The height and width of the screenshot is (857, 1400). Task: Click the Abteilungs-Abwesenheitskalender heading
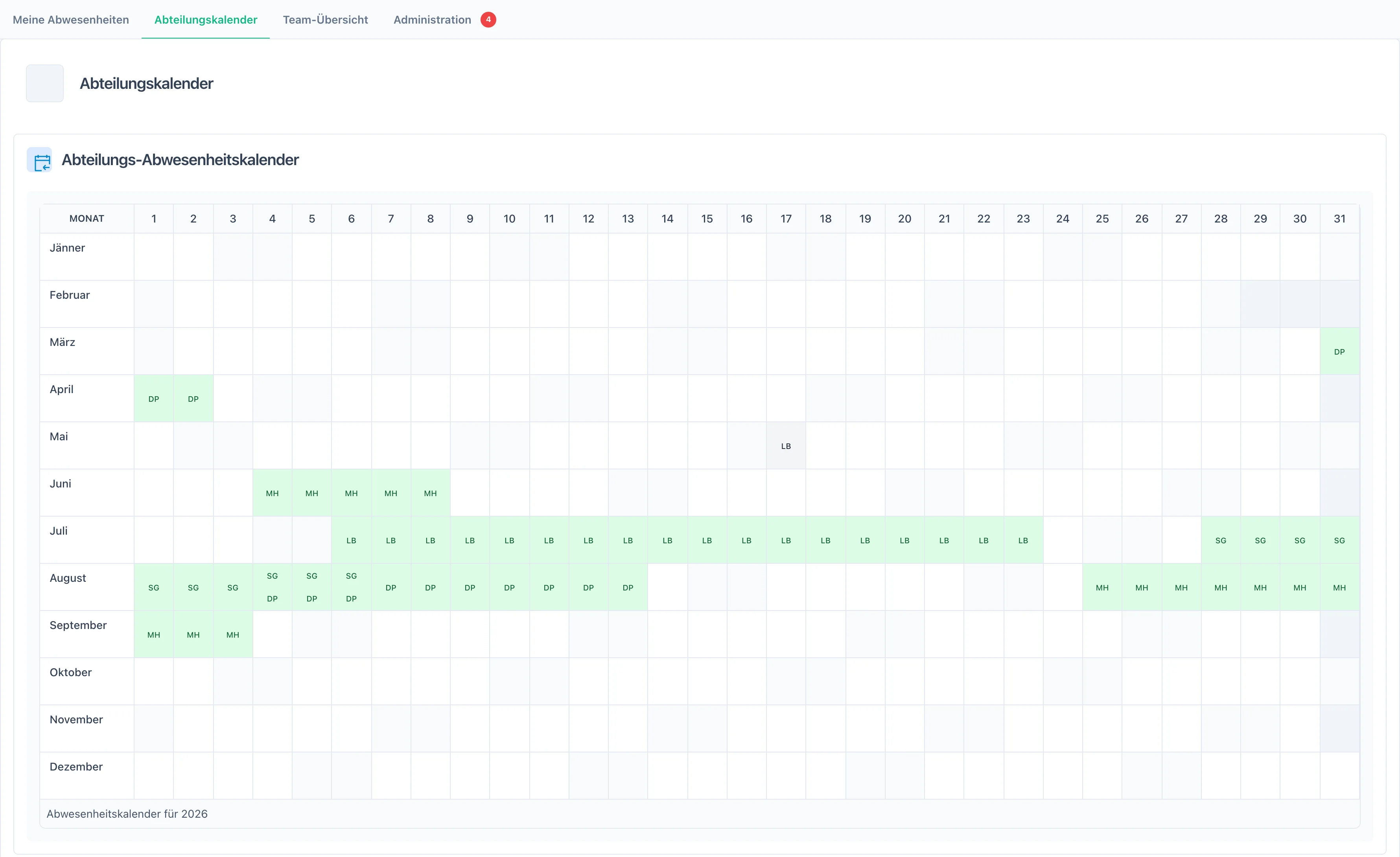[180, 160]
